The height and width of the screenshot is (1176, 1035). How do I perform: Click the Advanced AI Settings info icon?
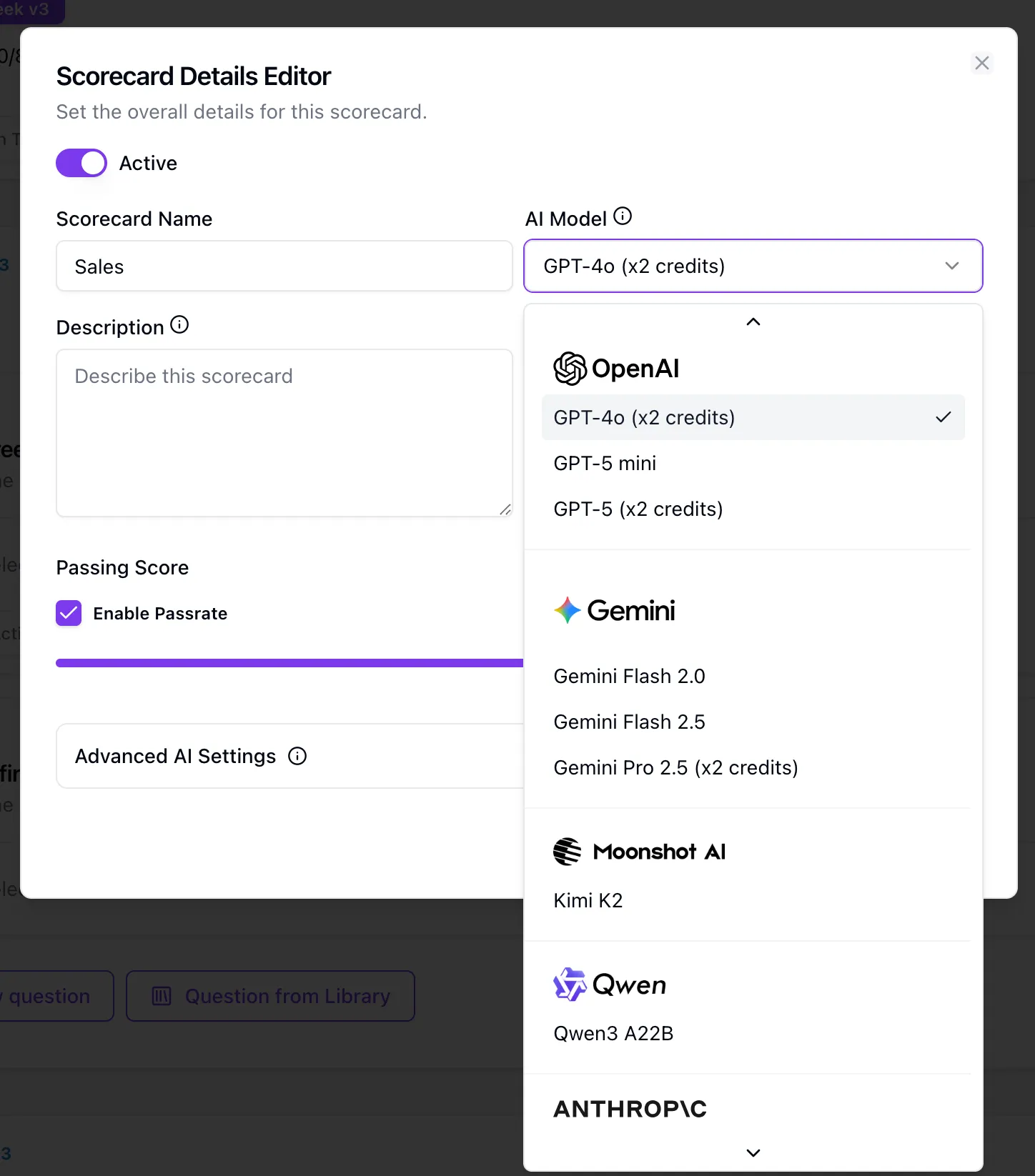tap(297, 756)
